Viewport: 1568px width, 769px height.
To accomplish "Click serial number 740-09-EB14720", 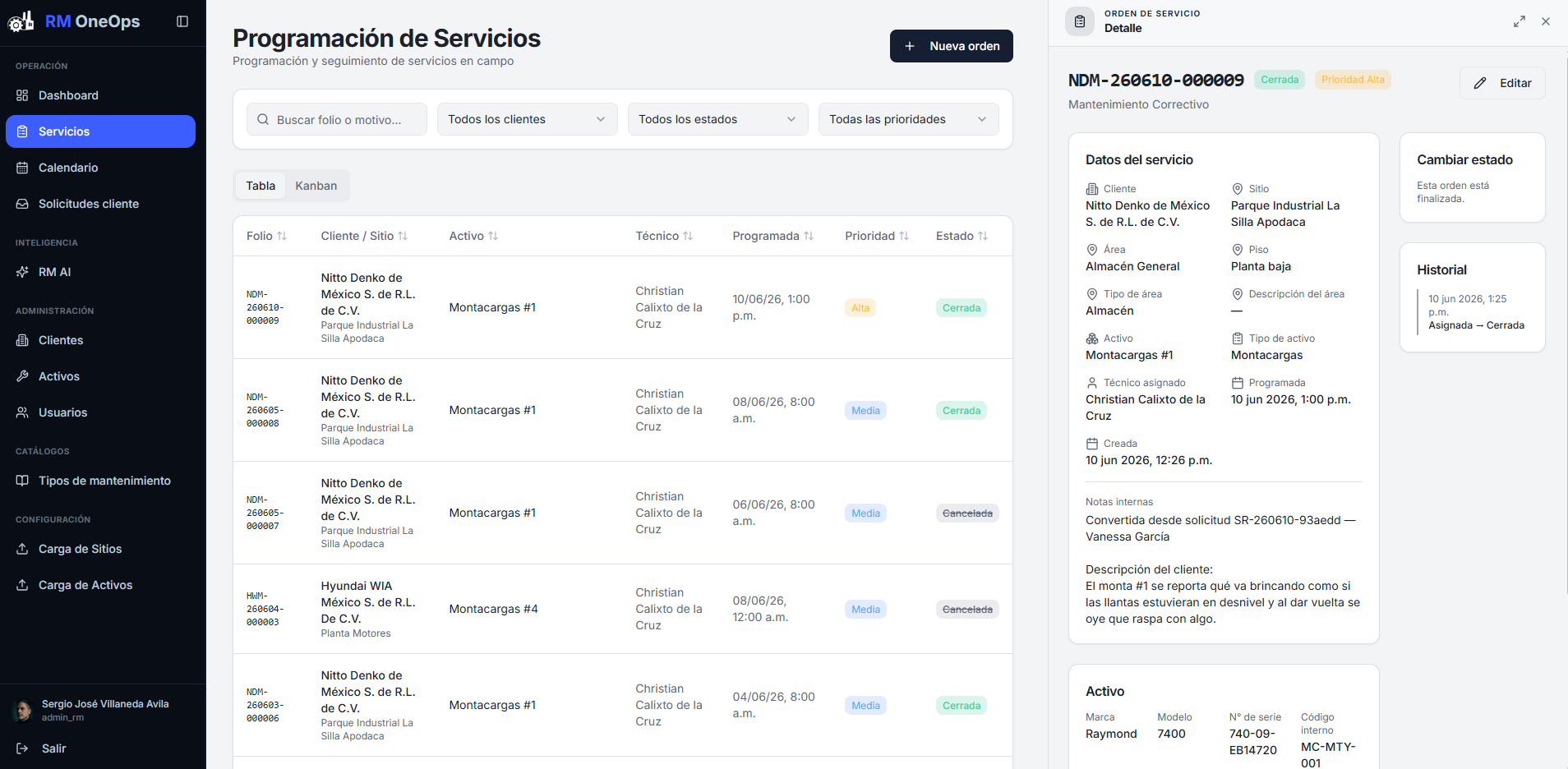I will tap(1253, 742).
